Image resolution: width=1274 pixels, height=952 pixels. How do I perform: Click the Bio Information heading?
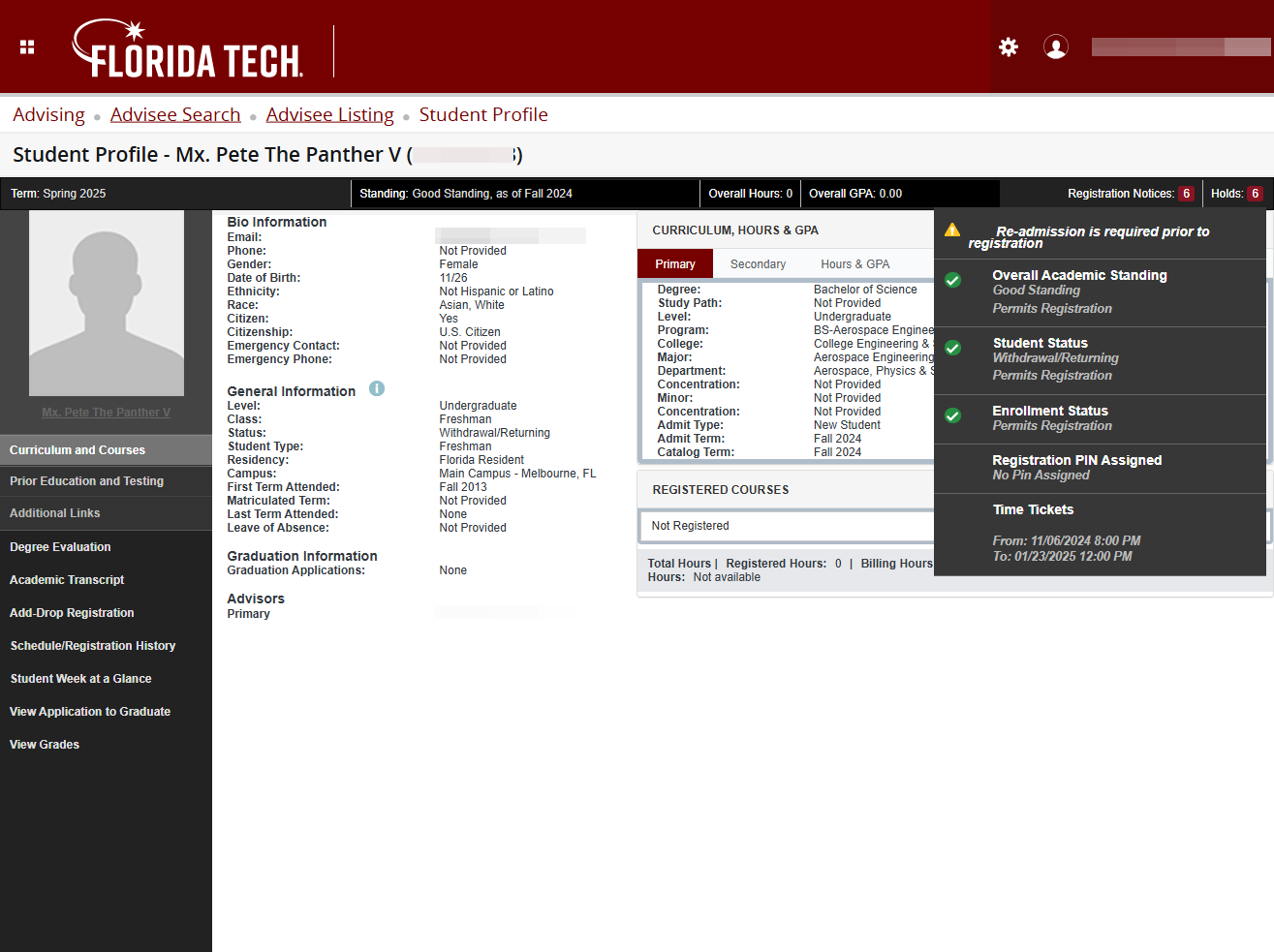coord(277,222)
